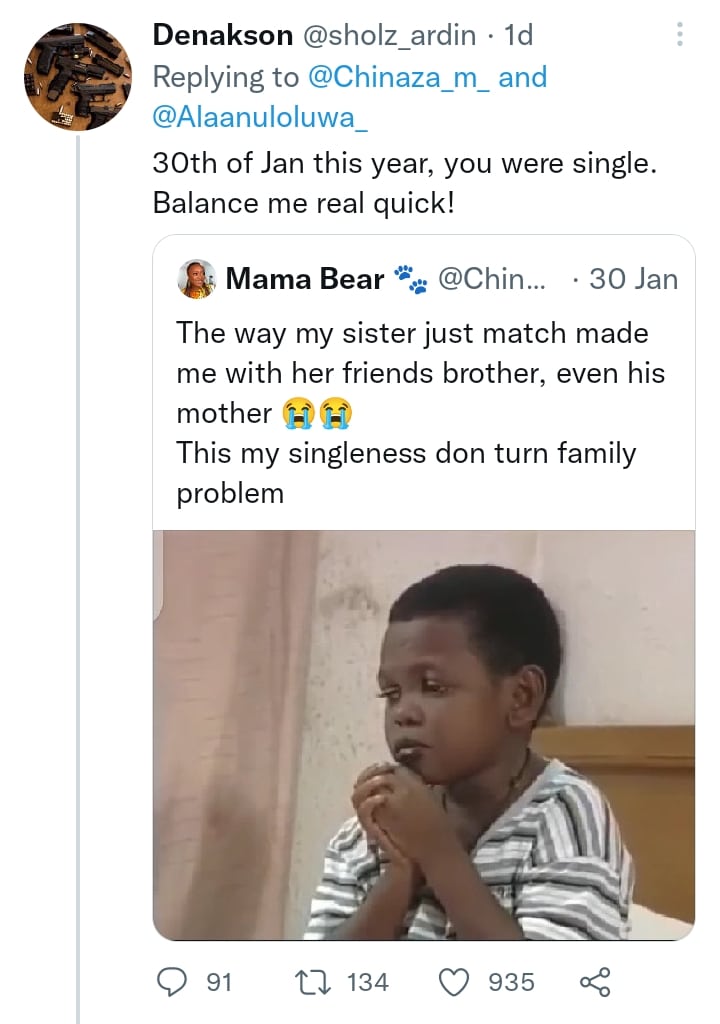Like the tweet with the heart icon
The height and width of the screenshot is (1024, 720).
(453, 982)
